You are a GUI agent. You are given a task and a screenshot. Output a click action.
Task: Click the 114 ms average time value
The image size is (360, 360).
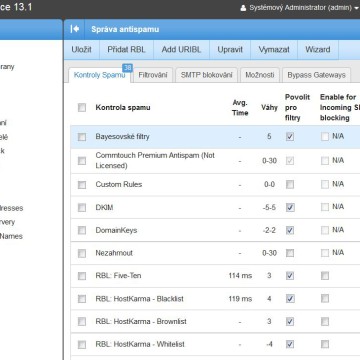(240, 276)
